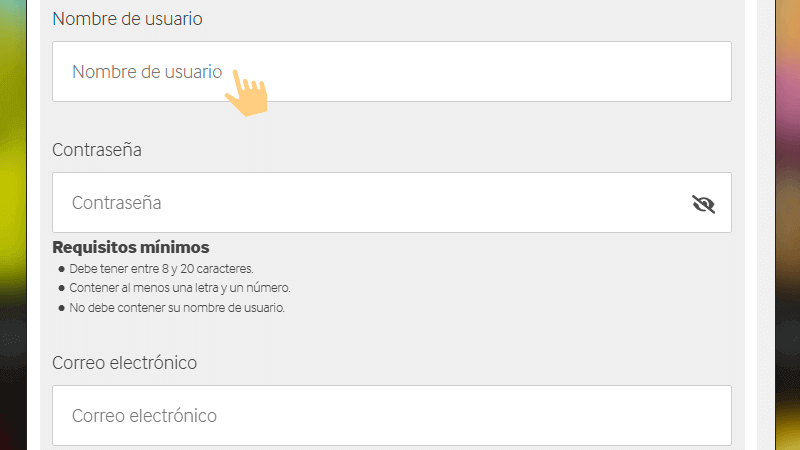The height and width of the screenshot is (450, 800).
Task: Toggle password visibility eye icon
Action: [704, 204]
